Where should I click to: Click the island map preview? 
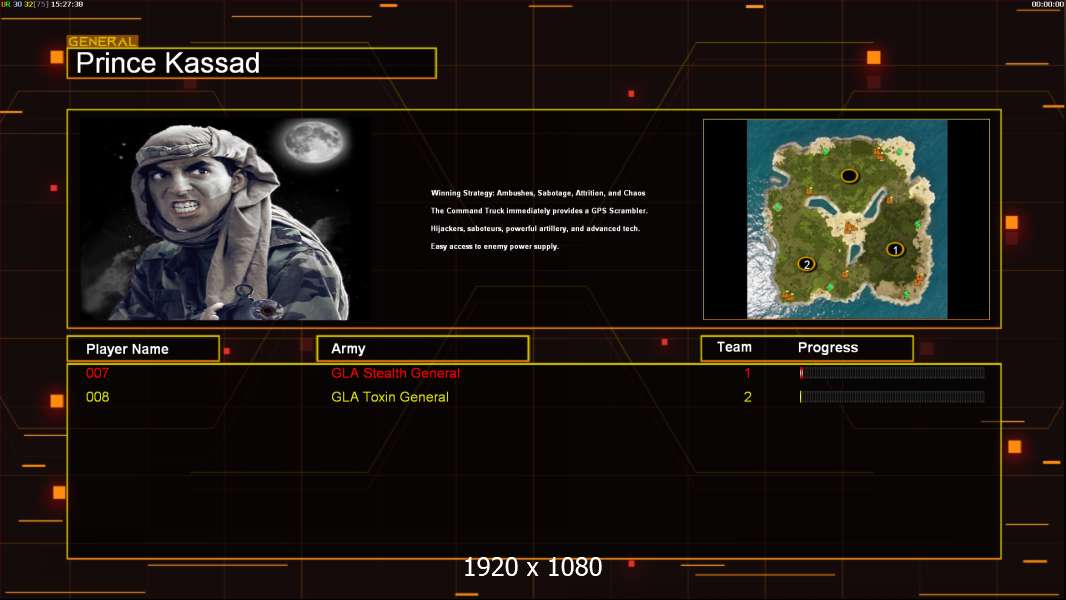pyautogui.click(x=846, y=219)
